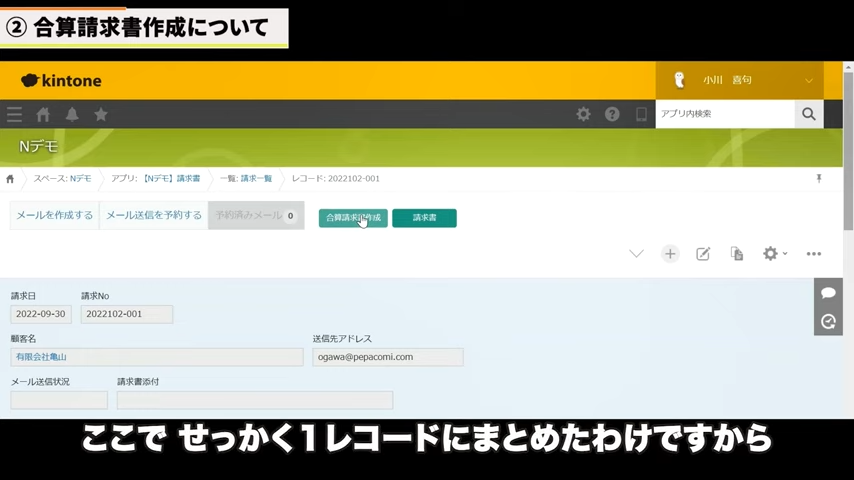Viewport: 854px width, 480px height.
Task: Click the breadcrumb home icon
Action: [10, 179]
